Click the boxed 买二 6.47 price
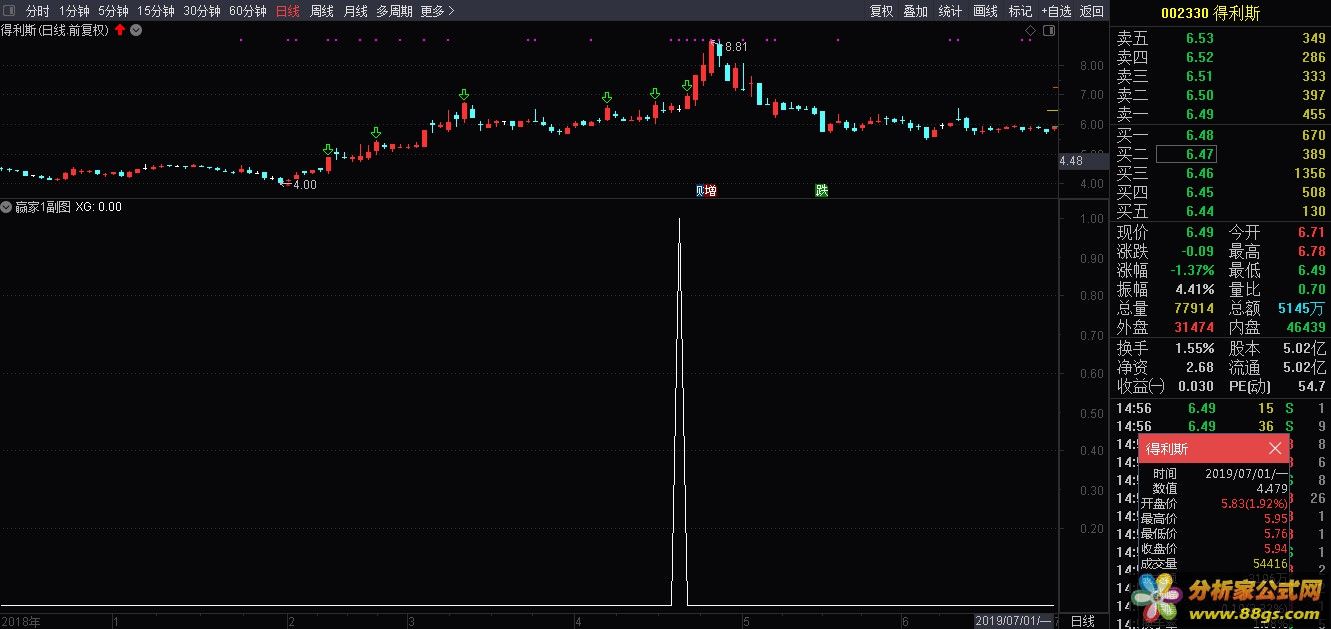This screenshot has height=629, width=1331. (x=1186, y=154)
